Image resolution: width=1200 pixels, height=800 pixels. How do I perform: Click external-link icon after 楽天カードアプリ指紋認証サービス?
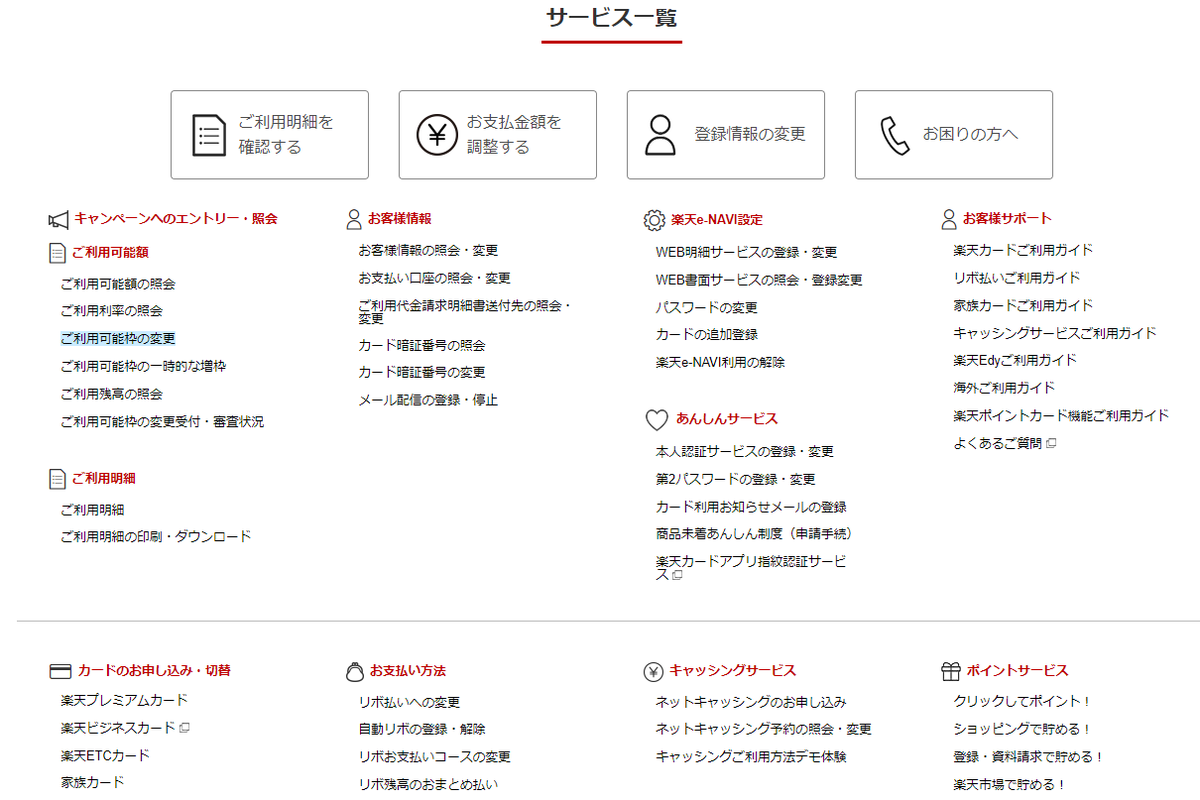(677, 576)
